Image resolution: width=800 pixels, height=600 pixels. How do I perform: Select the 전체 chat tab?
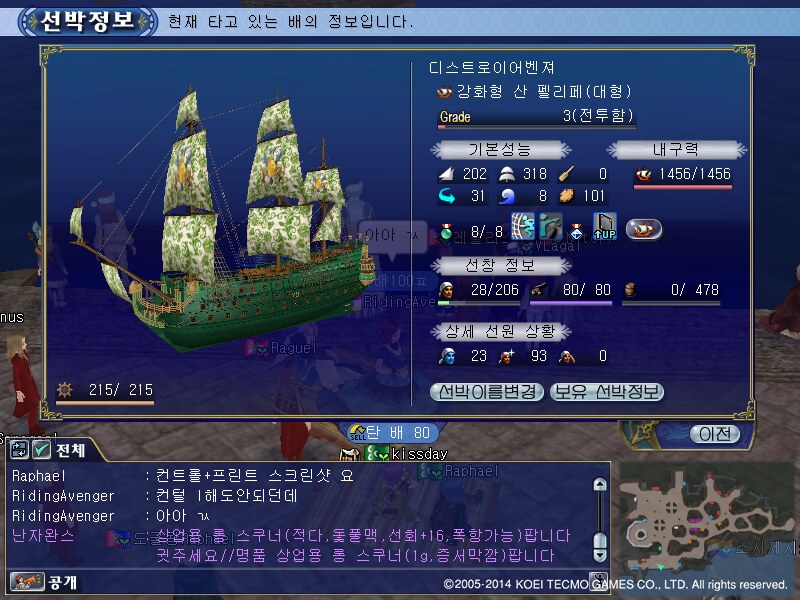71,450
